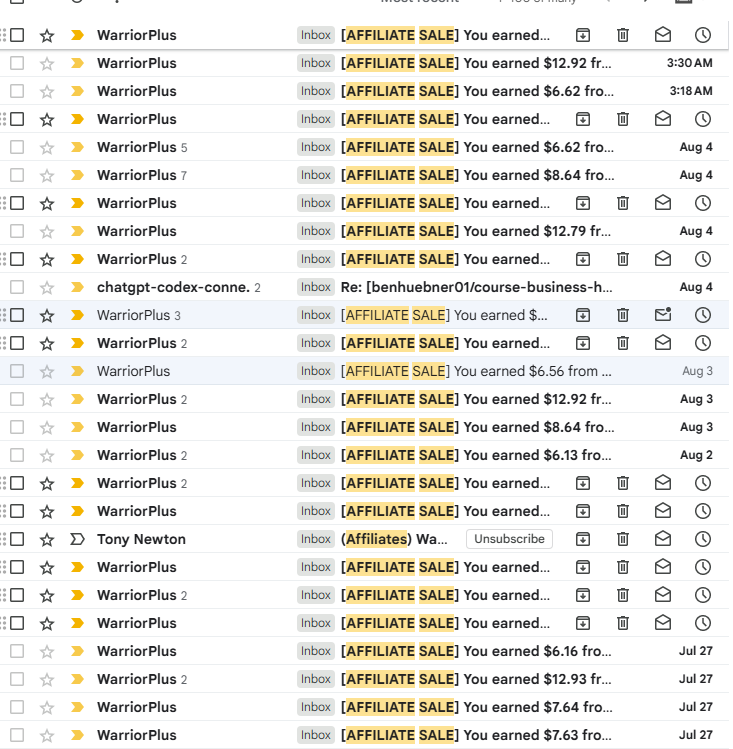Image resolution: width=733 pixels, height=749 pixels.
Task: Toggle importance marker on WarriorPlus 3 row
Action: click(x=77, y=315)
